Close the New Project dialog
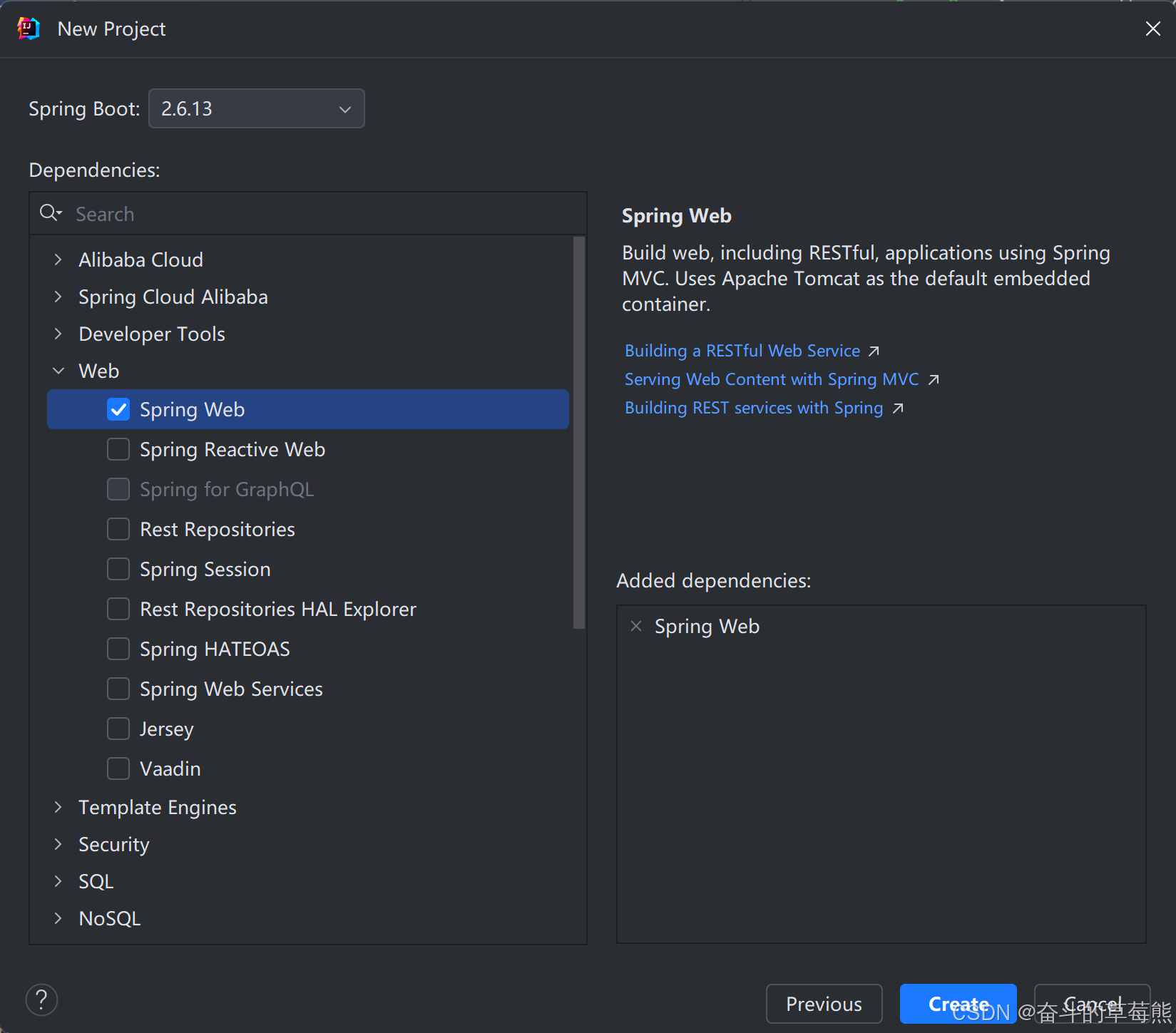The image size is (1176, 1033). (x=1152, y=29)
